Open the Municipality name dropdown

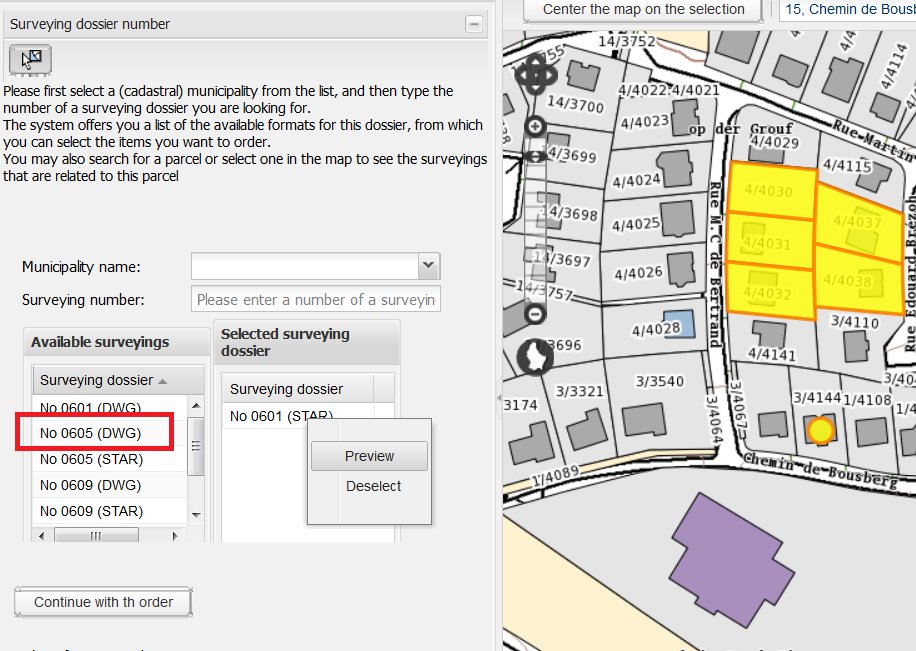(x=428, y=266)
